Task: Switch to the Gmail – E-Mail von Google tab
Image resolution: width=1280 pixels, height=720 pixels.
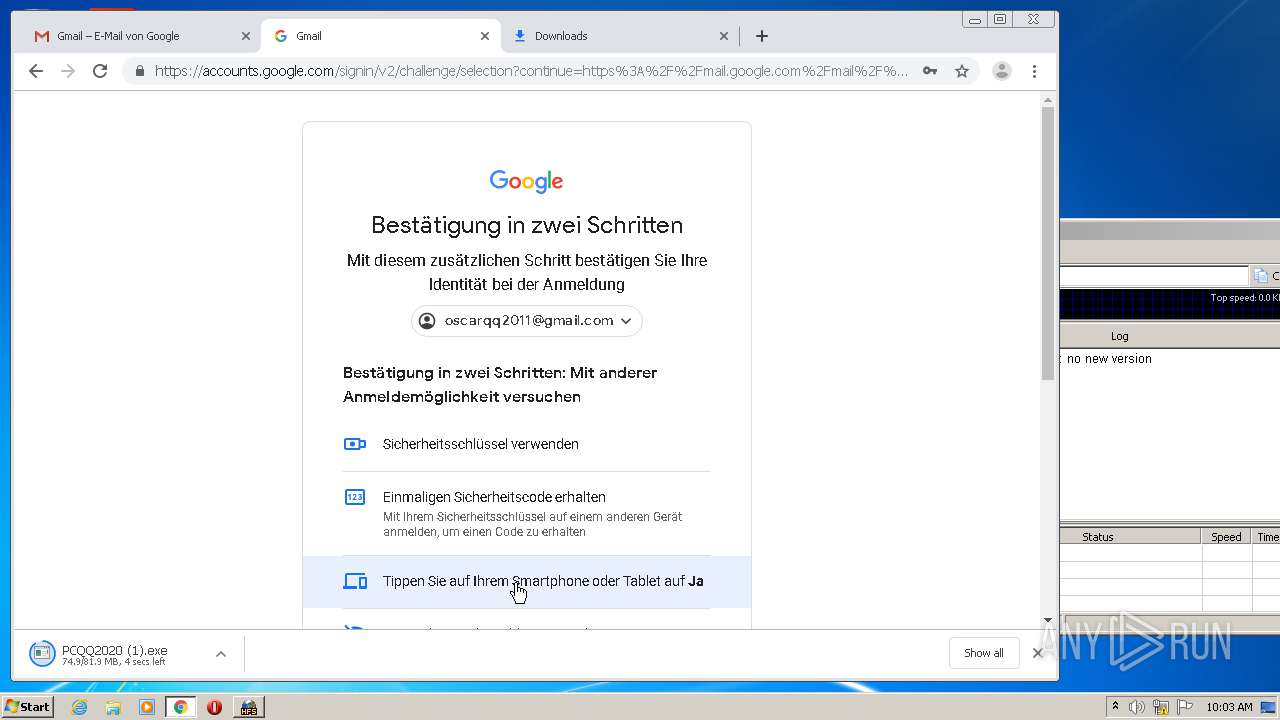Action: [140, 36]
